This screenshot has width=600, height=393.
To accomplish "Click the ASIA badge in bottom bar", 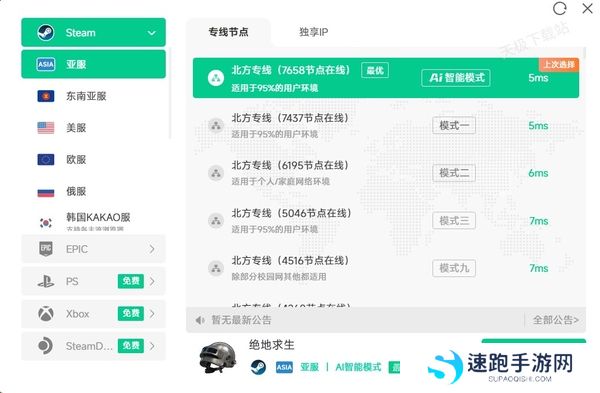I will 284,367.
